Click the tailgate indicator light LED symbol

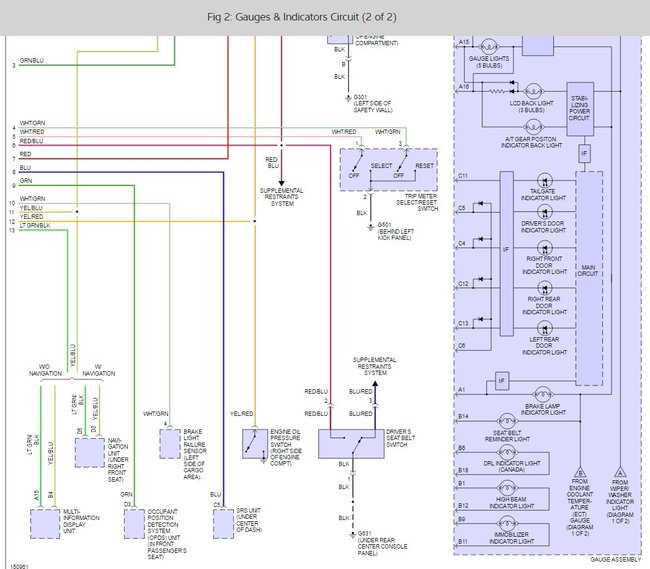(544, 181)
